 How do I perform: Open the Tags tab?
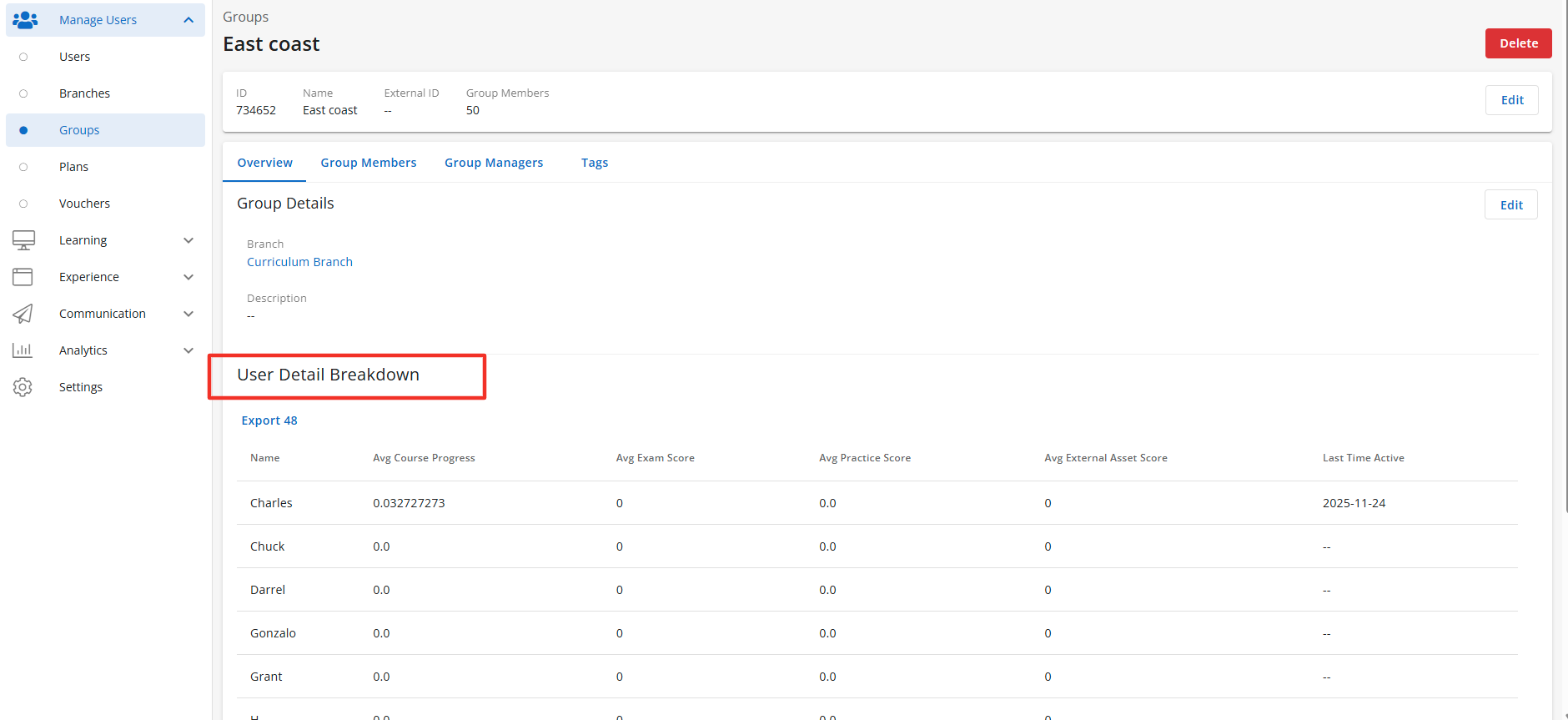pos(595,163)
